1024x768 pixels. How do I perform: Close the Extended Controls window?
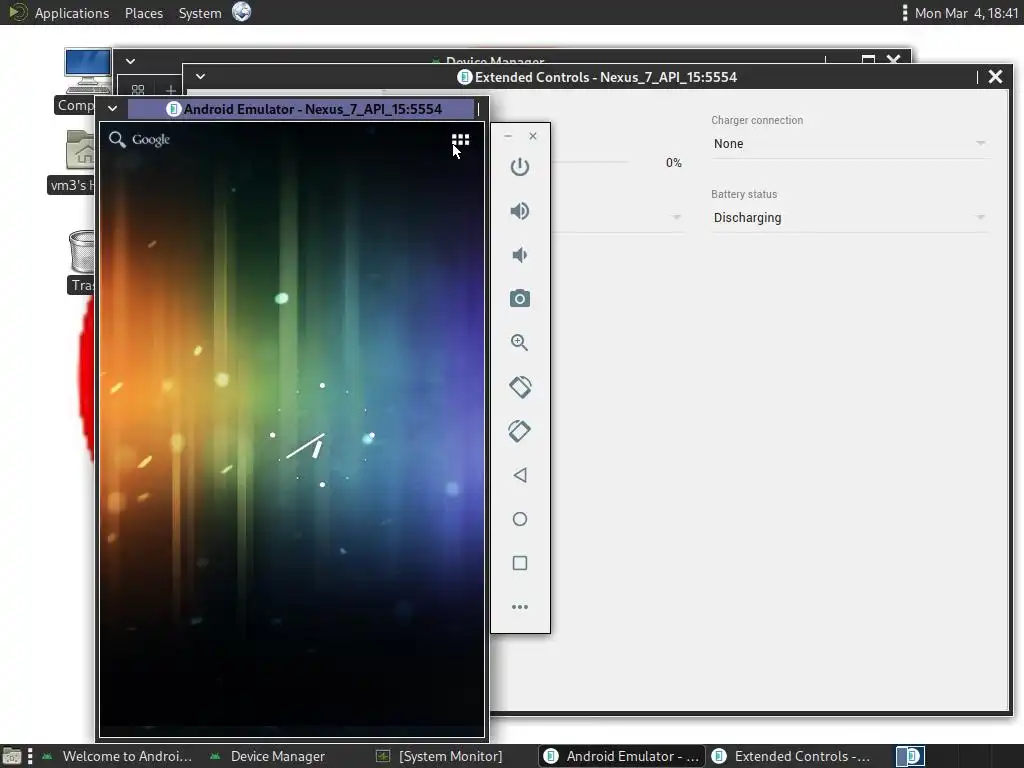point(995,76)
